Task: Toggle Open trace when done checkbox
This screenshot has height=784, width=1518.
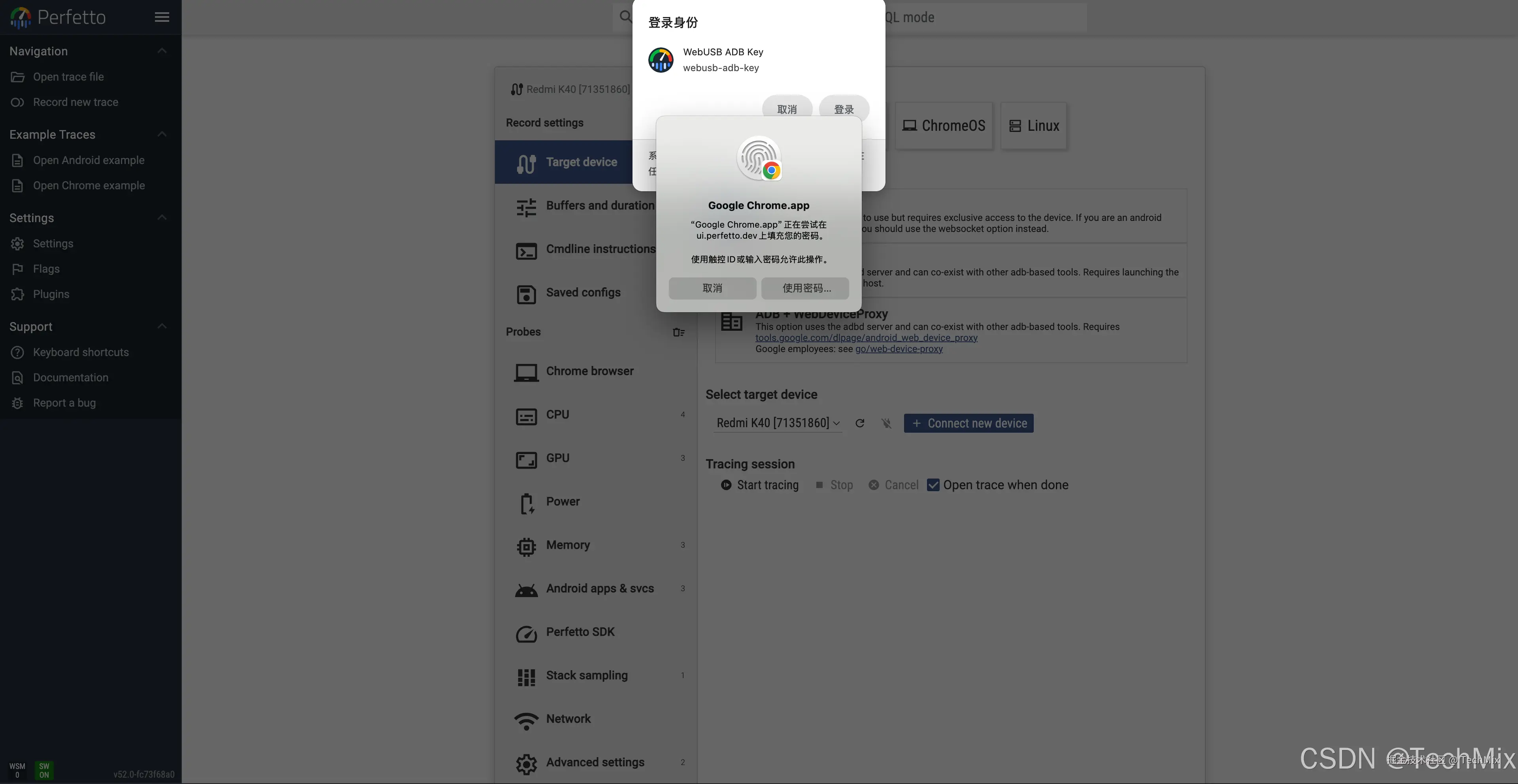Action: click(933, 485)
